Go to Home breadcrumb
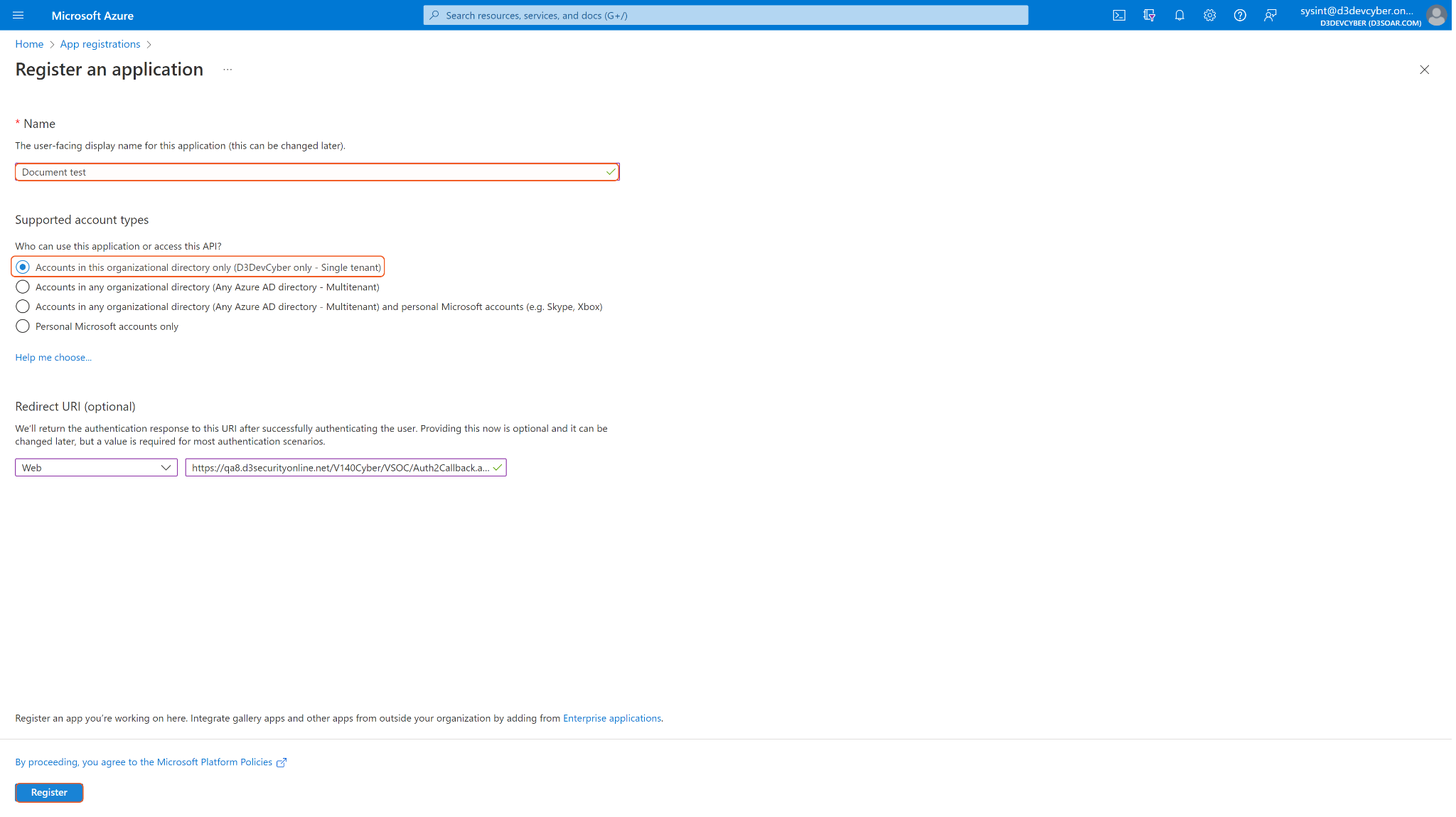Screen dimensions: 1456x817 pos(29,44)
